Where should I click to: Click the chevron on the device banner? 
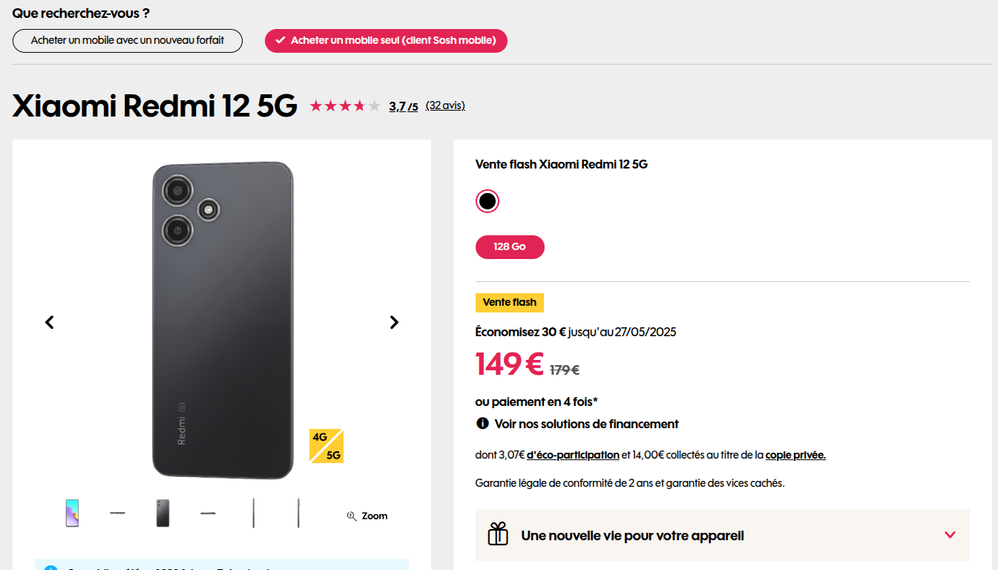[950, 535]
